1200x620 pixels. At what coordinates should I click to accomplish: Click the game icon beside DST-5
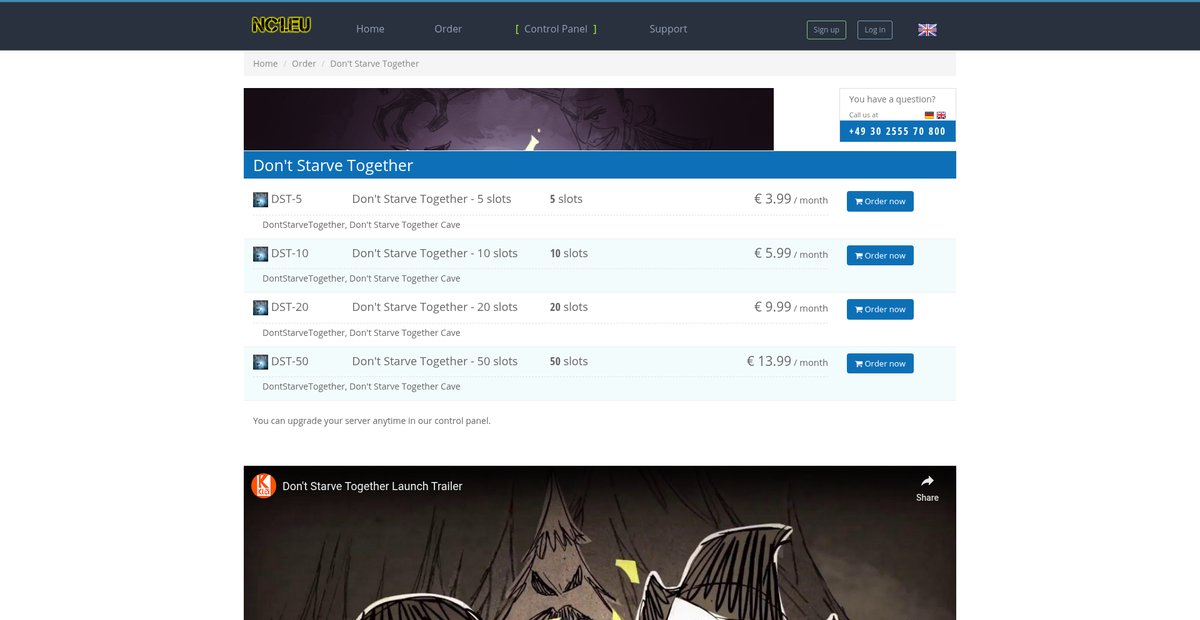click(260, 200)
